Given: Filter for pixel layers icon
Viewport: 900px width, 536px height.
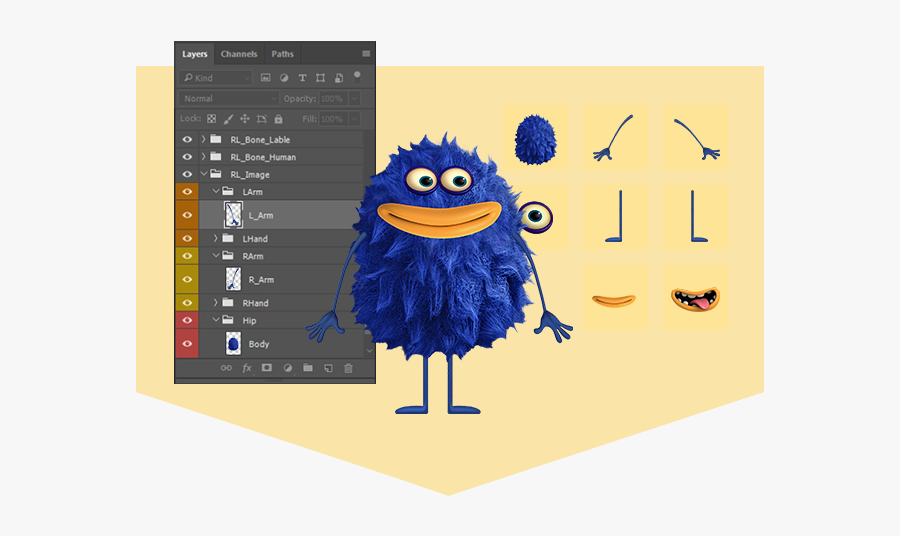Looking at the screenshot, I should 265,77.
